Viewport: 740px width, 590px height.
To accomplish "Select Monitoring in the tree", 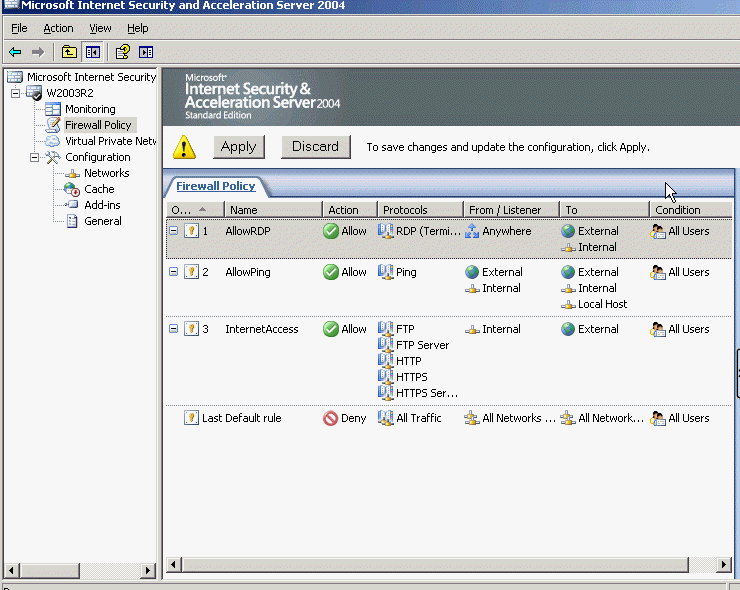I will (x=90, y=109).
